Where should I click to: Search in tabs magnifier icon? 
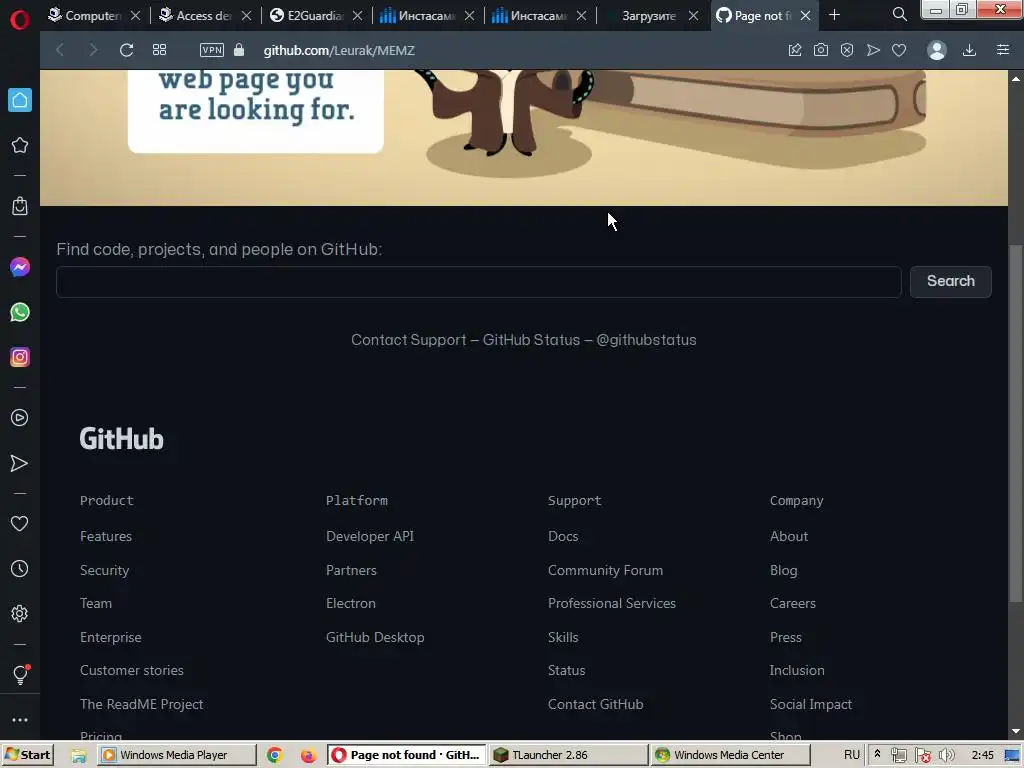[x=900, y=14]
